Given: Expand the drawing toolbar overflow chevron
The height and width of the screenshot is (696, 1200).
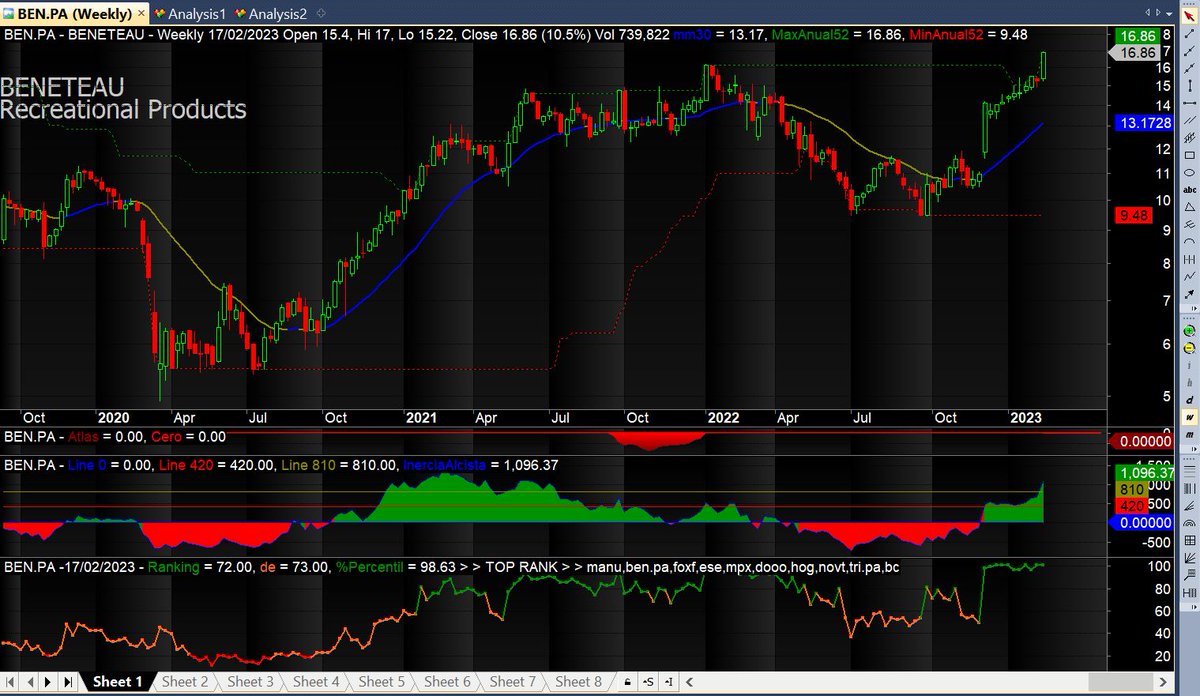Looking at the screenshot, I should 1194,308.
